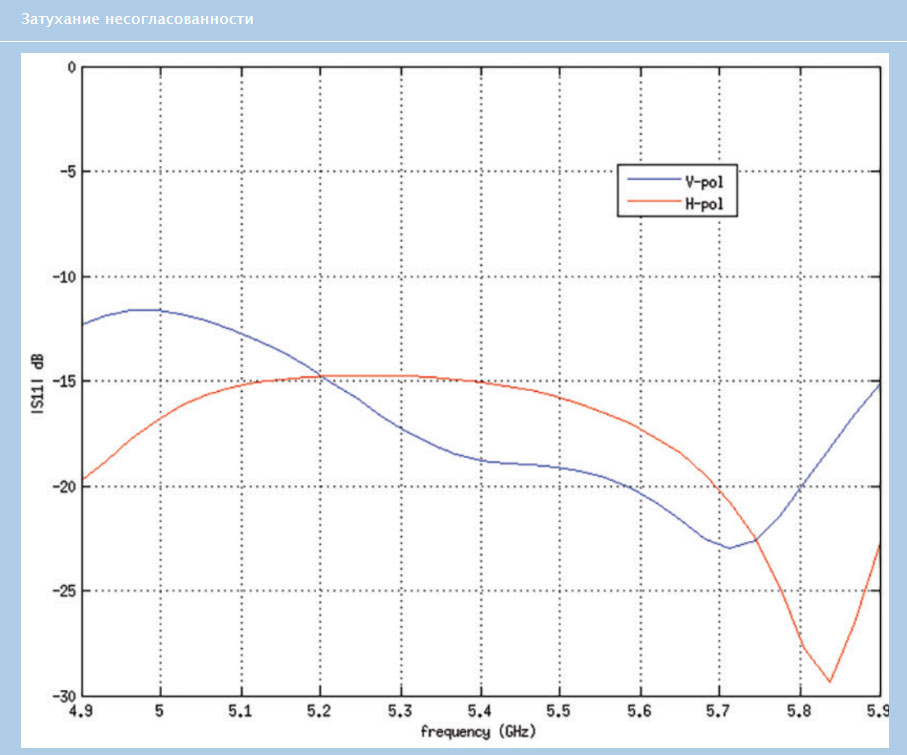This screenshot has height=755, width=907.
Task: Click the V-pol curve dip near 5.71 GHz
Action: 729,548
